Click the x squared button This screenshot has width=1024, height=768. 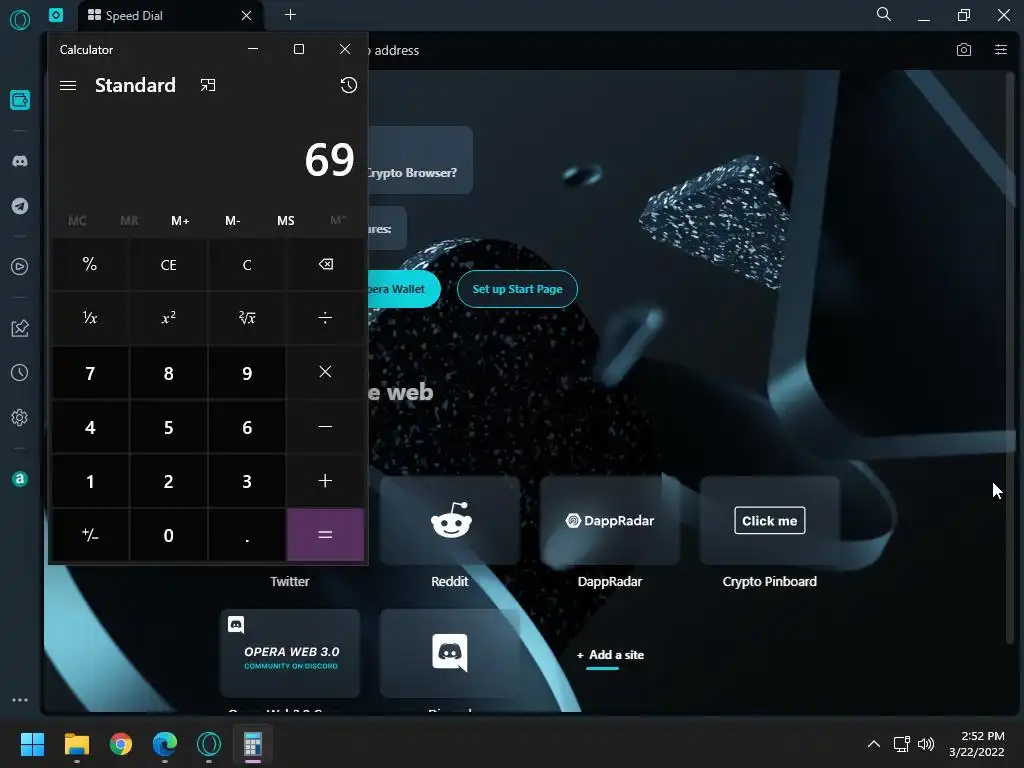pos(168,318)
